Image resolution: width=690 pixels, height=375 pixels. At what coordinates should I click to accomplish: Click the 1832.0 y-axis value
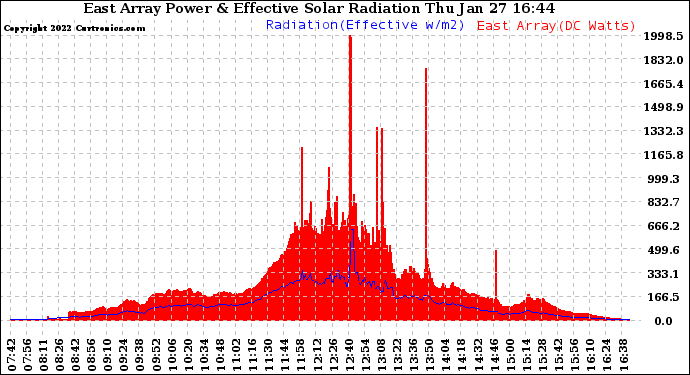coord(664,60)
